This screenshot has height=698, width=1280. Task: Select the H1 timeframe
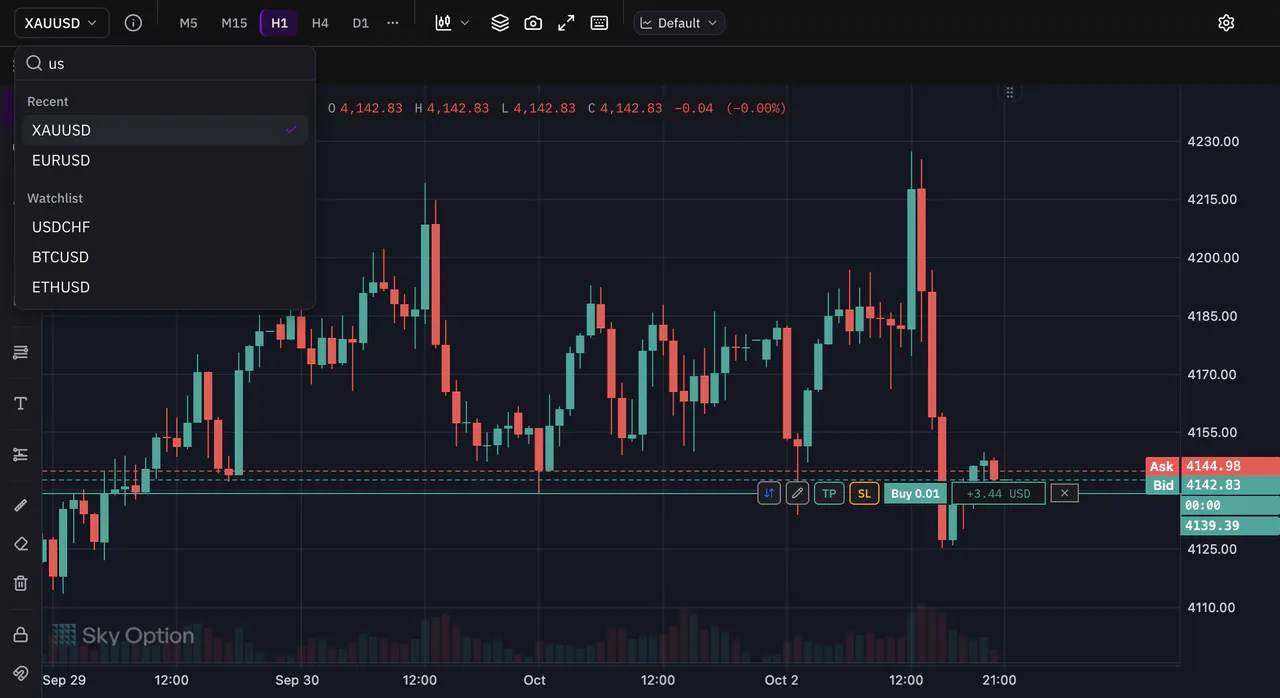(279, 23)
